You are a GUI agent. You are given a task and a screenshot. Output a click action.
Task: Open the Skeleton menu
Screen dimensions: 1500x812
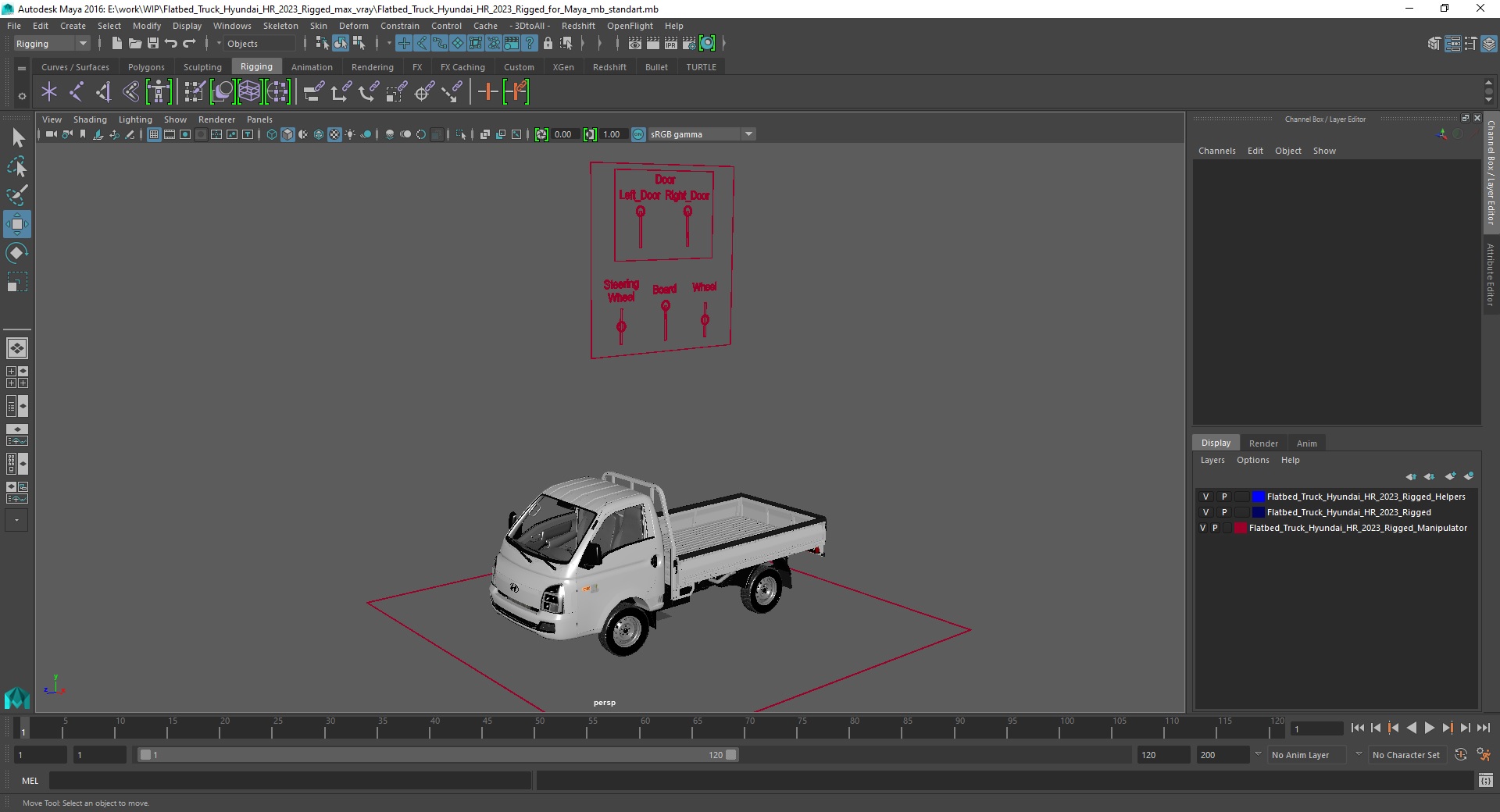coord(280,26)
